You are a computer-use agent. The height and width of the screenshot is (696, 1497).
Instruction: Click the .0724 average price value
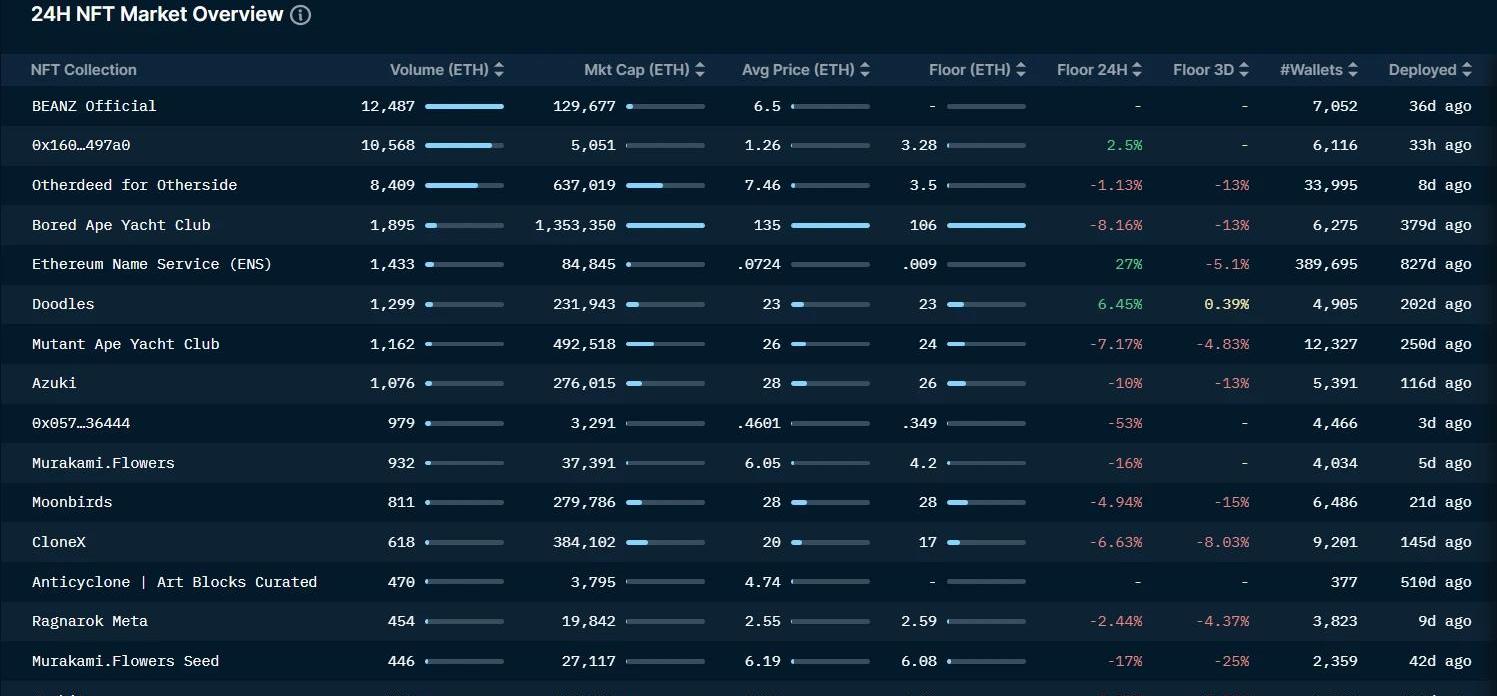(759, 264)
